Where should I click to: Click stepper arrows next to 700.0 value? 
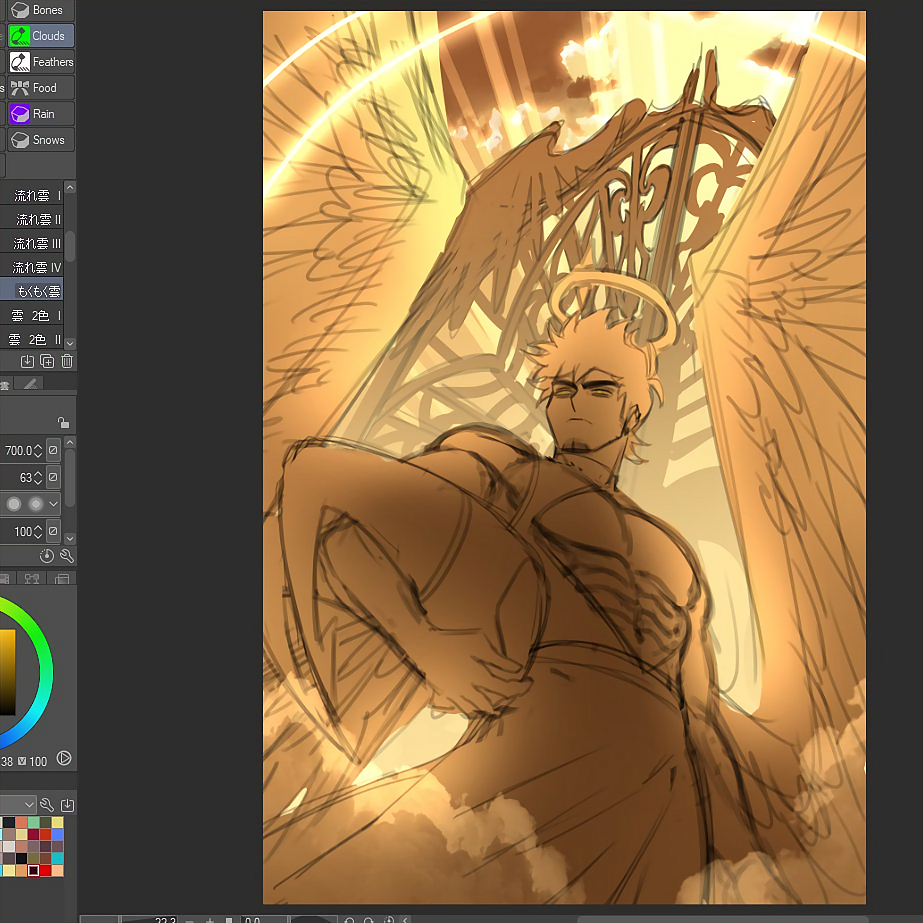[x=39, y=451]
